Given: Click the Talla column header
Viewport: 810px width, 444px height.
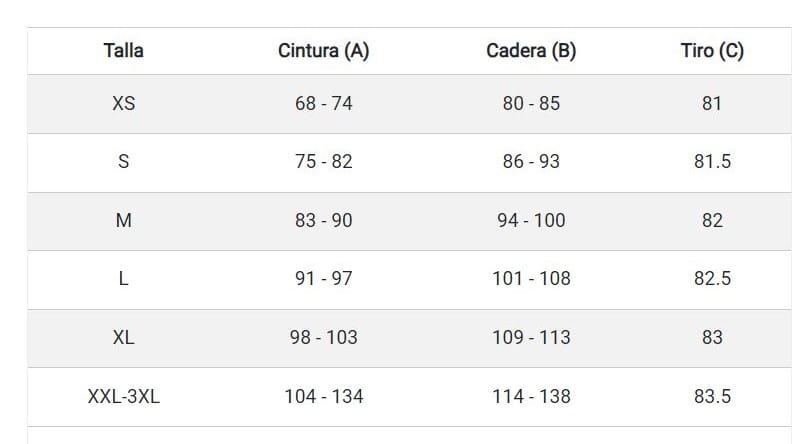Looking at the screenshot, I should pos(123,51).
